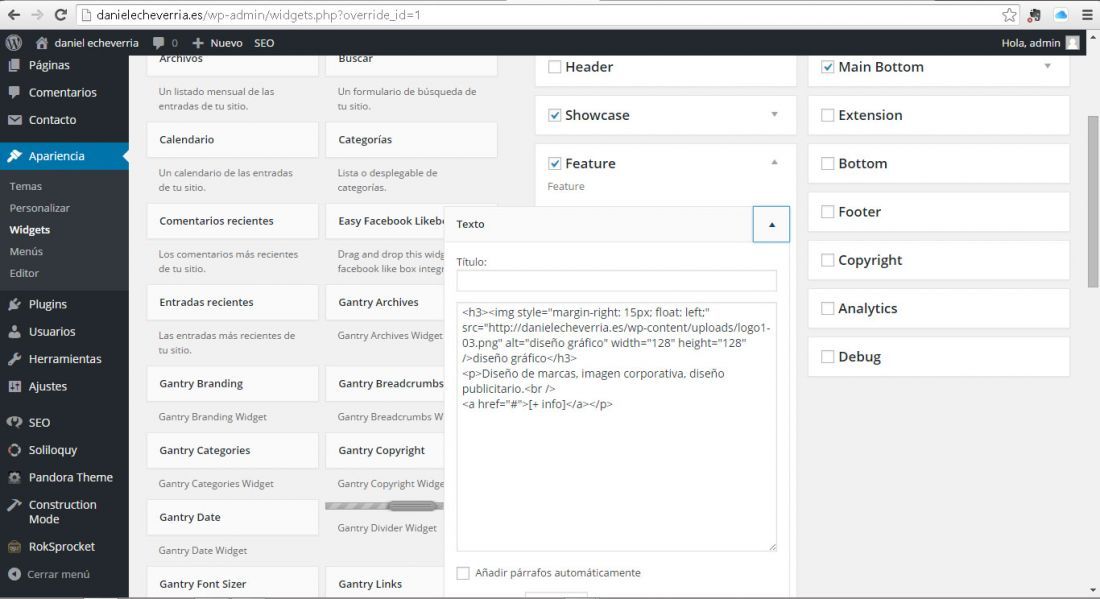Click the browser forward arrow

tap(37, 15)
